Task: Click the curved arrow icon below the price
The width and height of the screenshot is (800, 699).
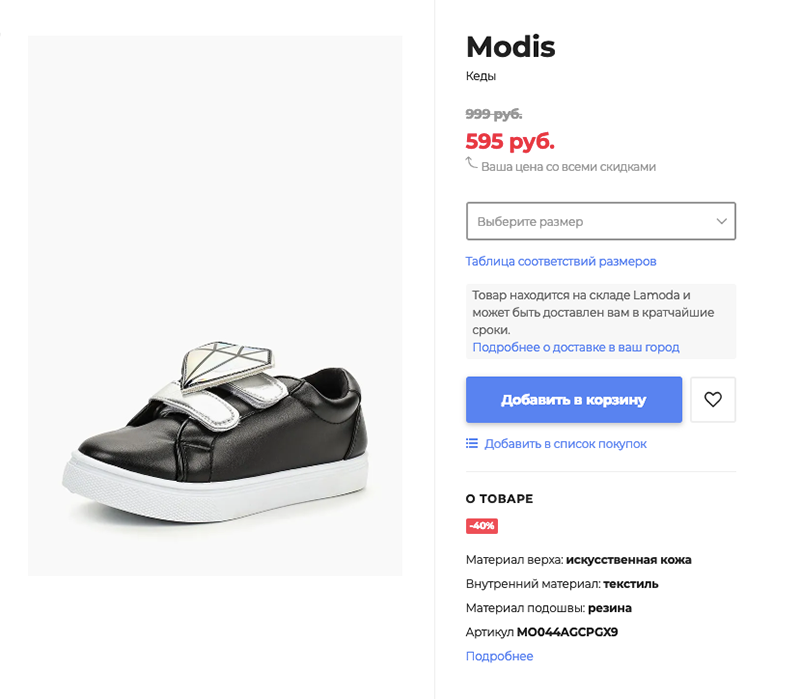Action: 471,163
